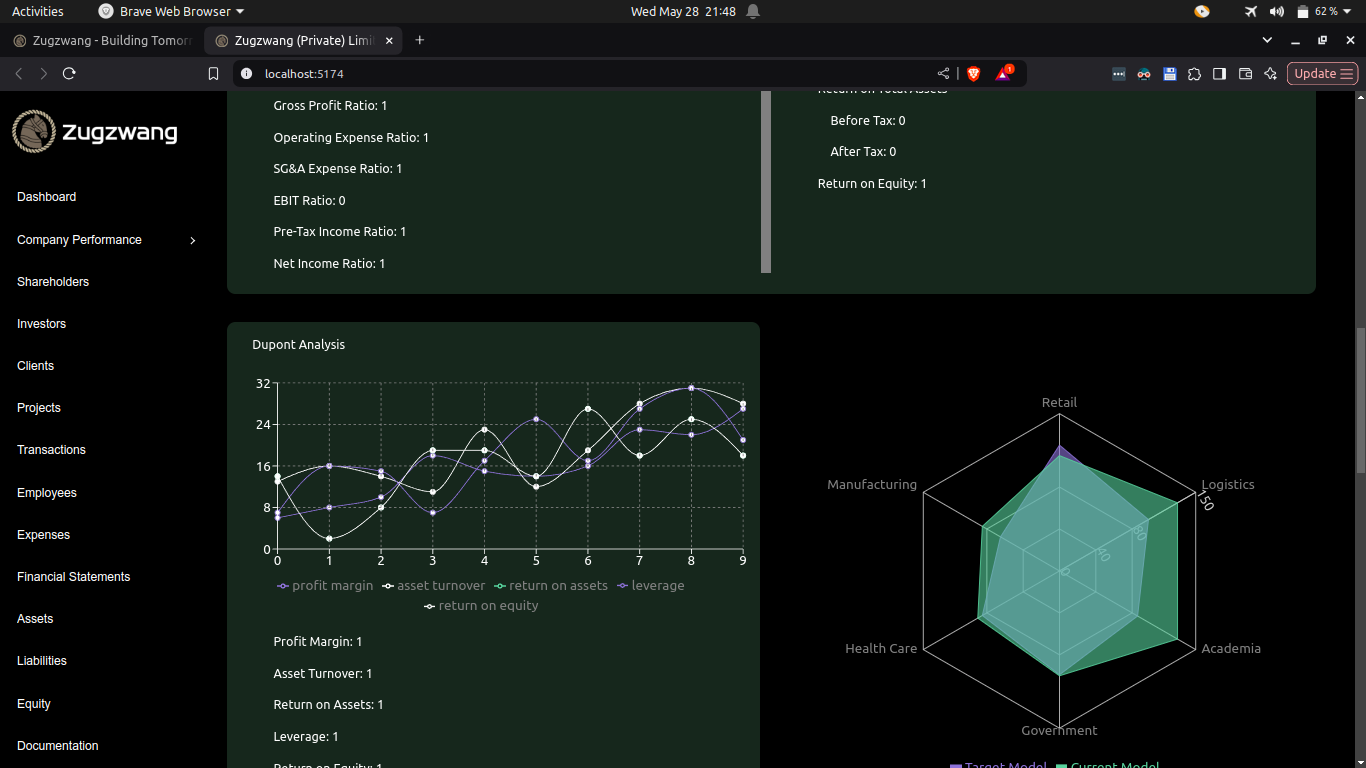
Task: Open a new browser tab
Action: pos(420,40)
